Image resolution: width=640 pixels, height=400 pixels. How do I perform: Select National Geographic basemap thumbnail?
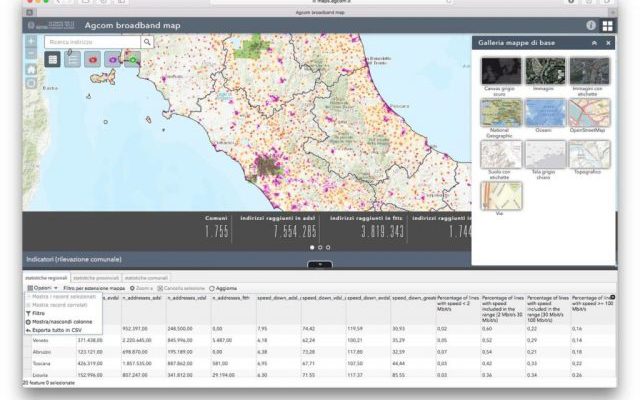coord(500,112)
